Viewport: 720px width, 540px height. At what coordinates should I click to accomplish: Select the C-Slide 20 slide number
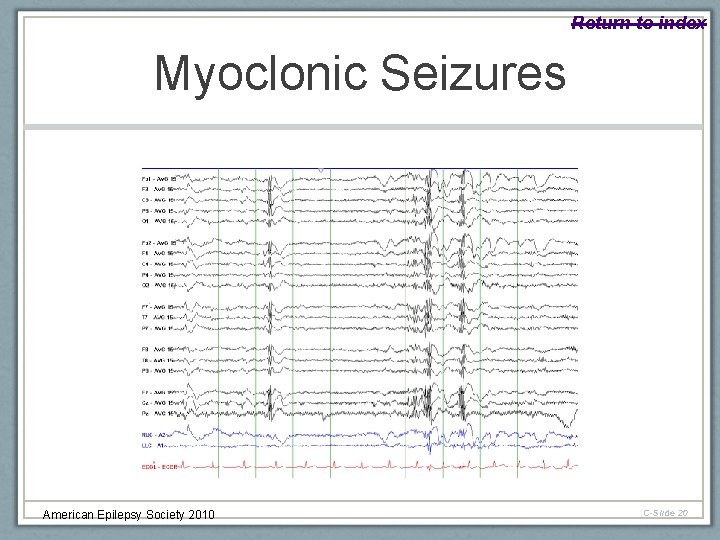click(x=665, y=513)
